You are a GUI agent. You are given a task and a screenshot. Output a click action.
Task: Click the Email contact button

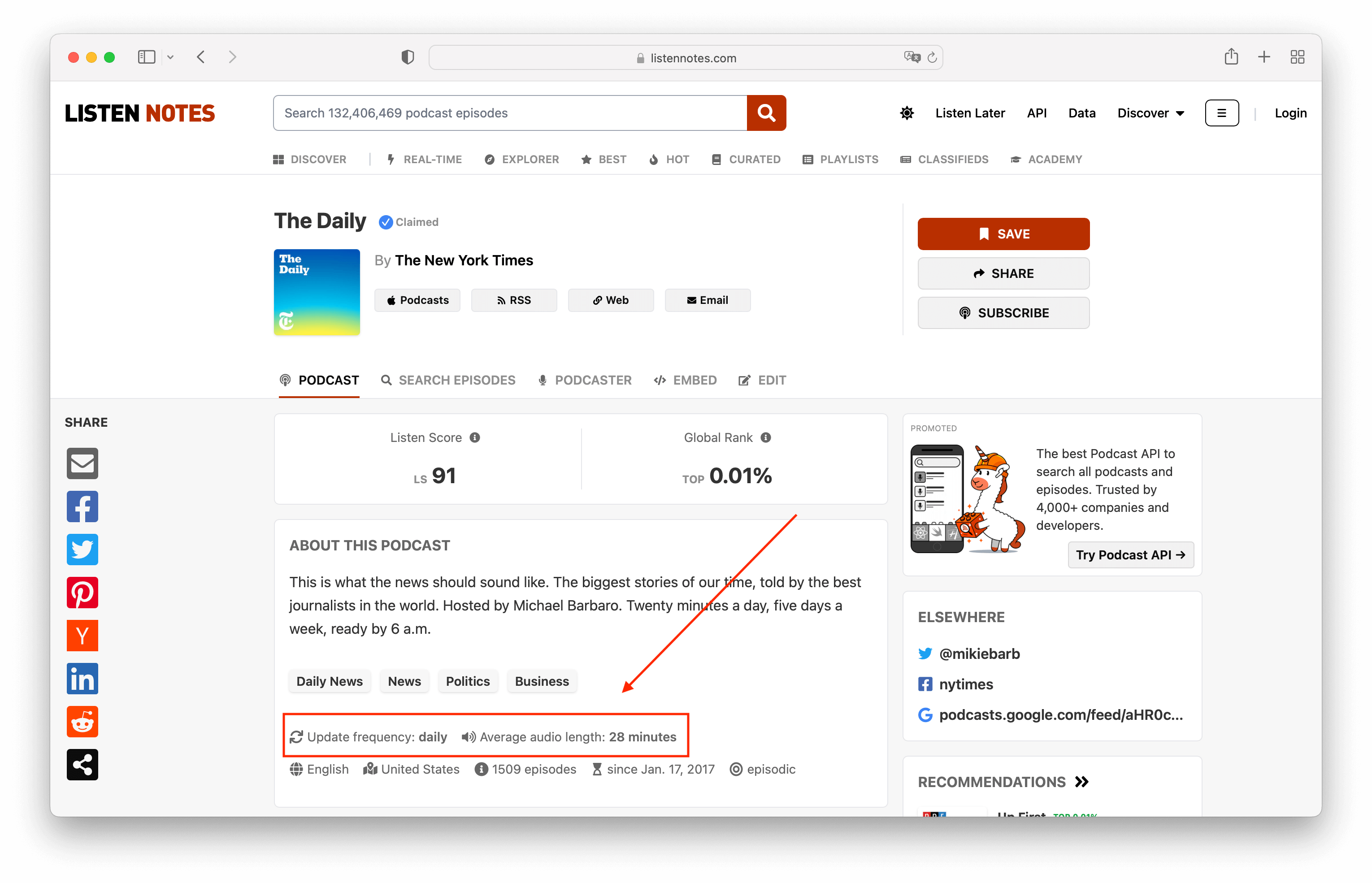(x=707, y=300)
